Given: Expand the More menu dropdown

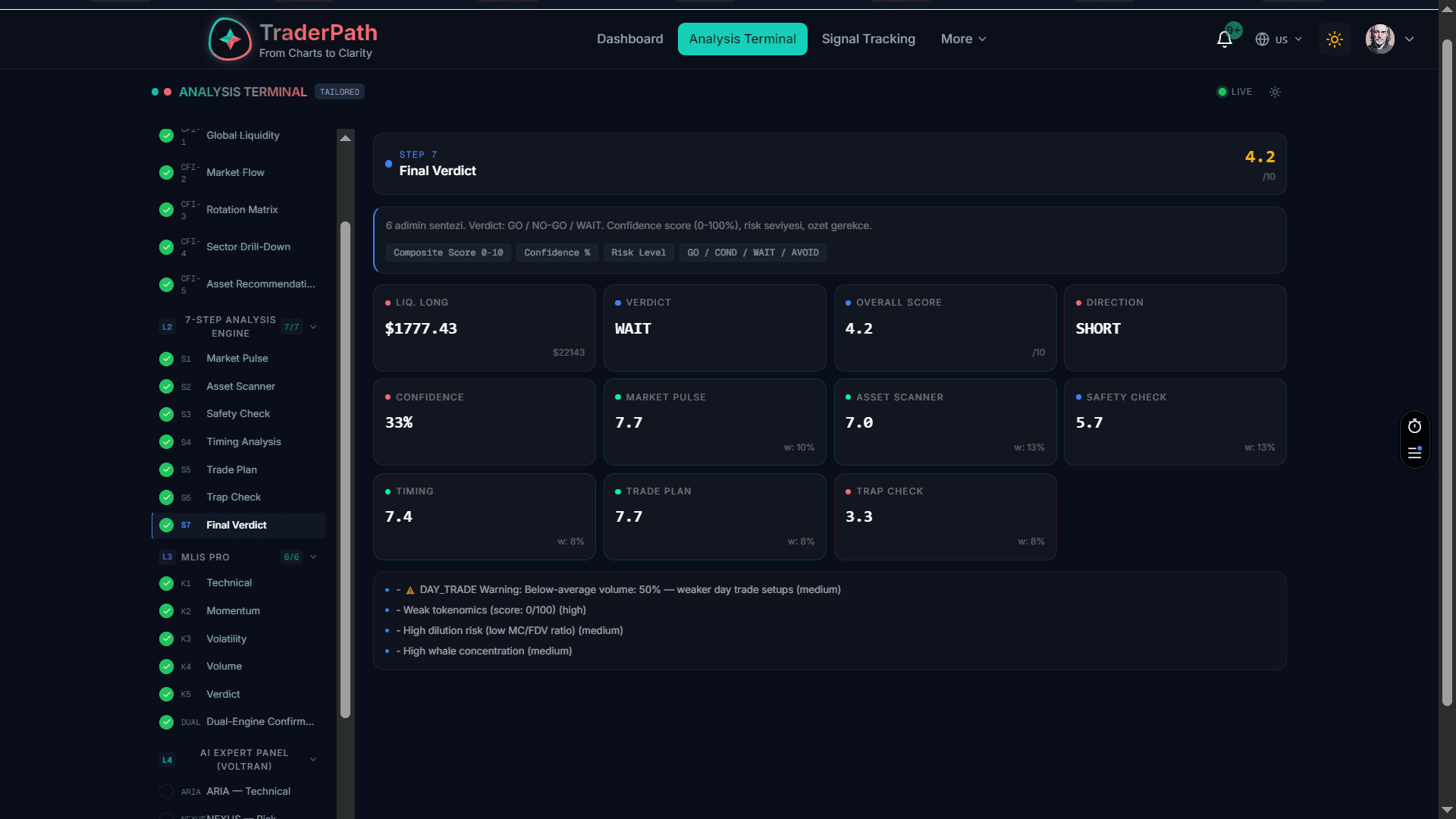Looking at the screenshot, I should tap(963, 39).
